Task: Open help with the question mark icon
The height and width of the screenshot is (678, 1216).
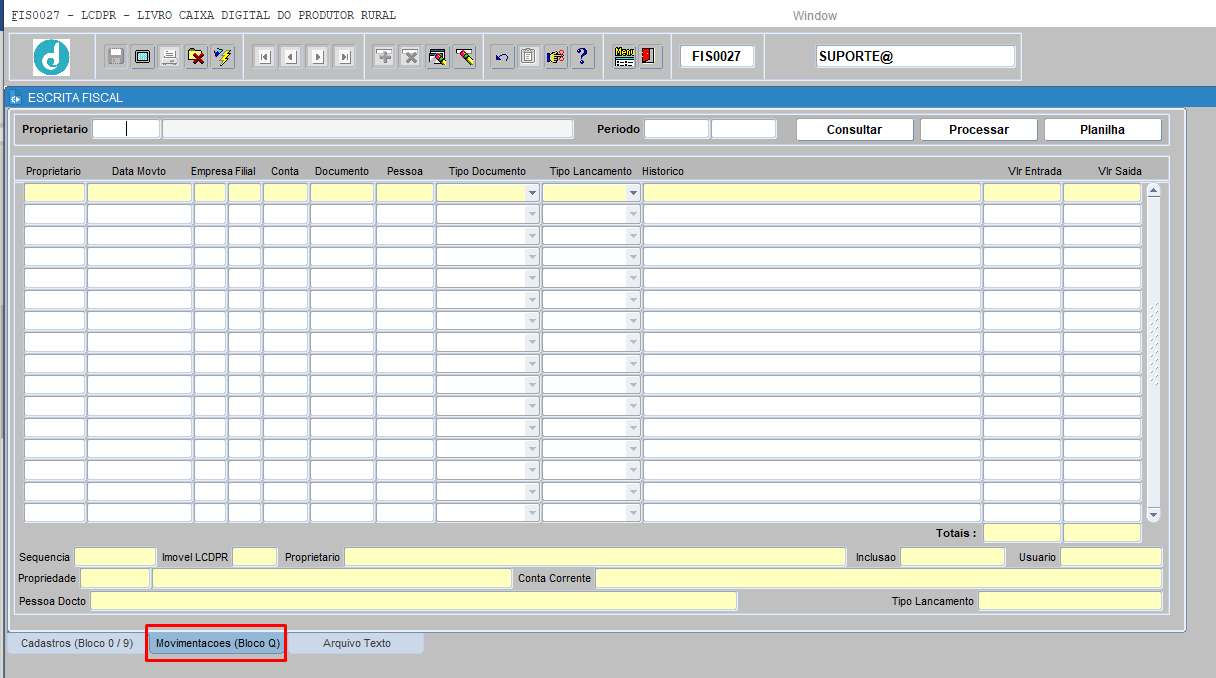Action: tap(583, 57)
